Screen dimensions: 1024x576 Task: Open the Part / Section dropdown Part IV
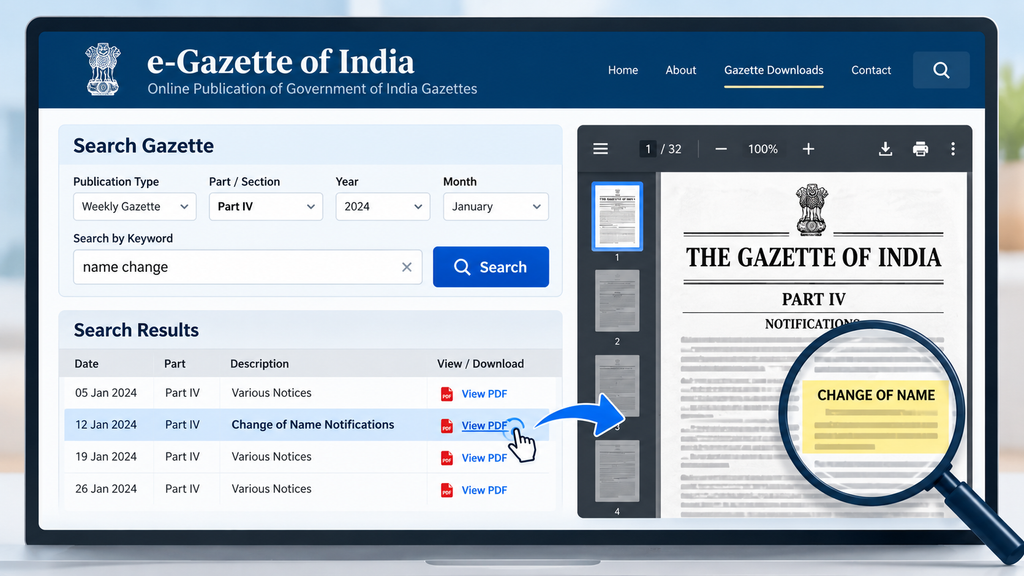click(266, 206)
